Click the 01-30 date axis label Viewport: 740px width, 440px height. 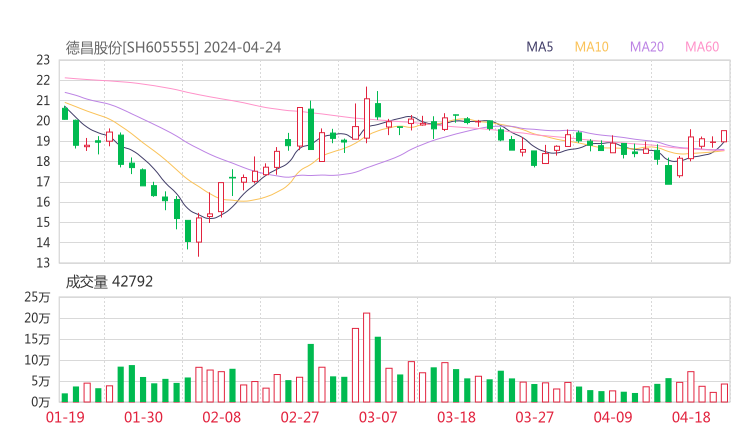click(143, 417)
